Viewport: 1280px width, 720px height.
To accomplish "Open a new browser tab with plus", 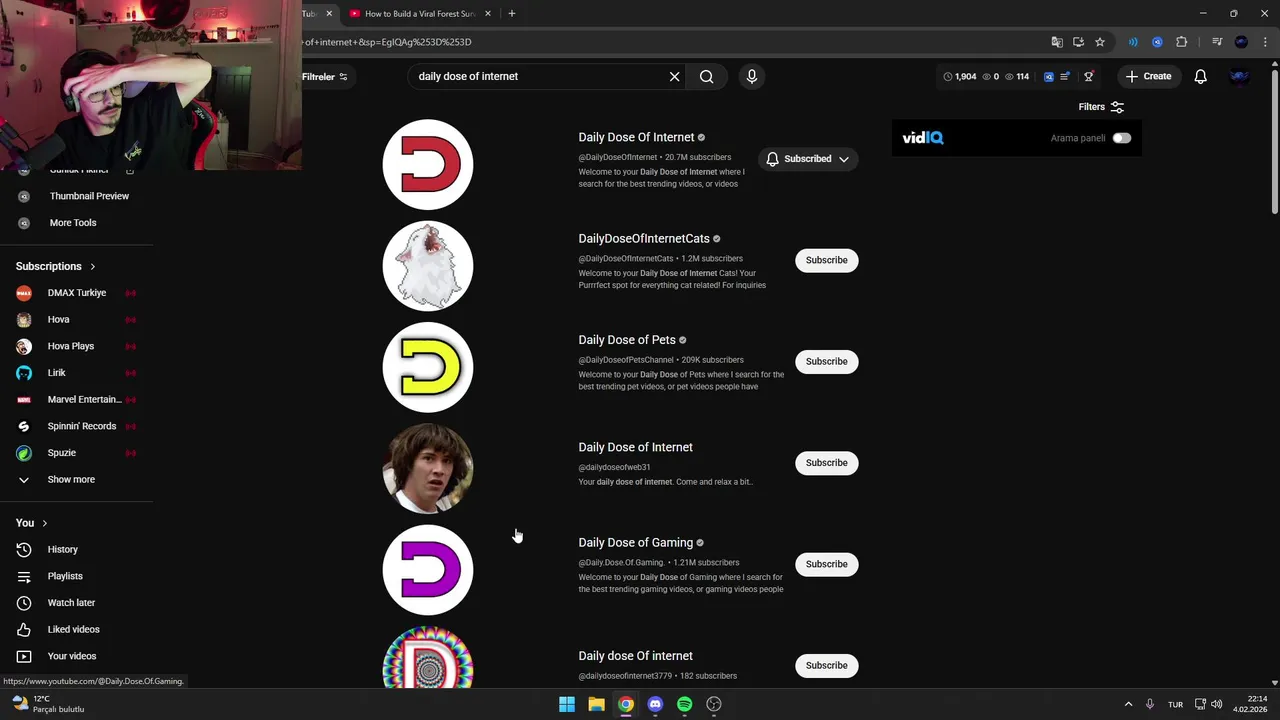I will click(511, 13).
